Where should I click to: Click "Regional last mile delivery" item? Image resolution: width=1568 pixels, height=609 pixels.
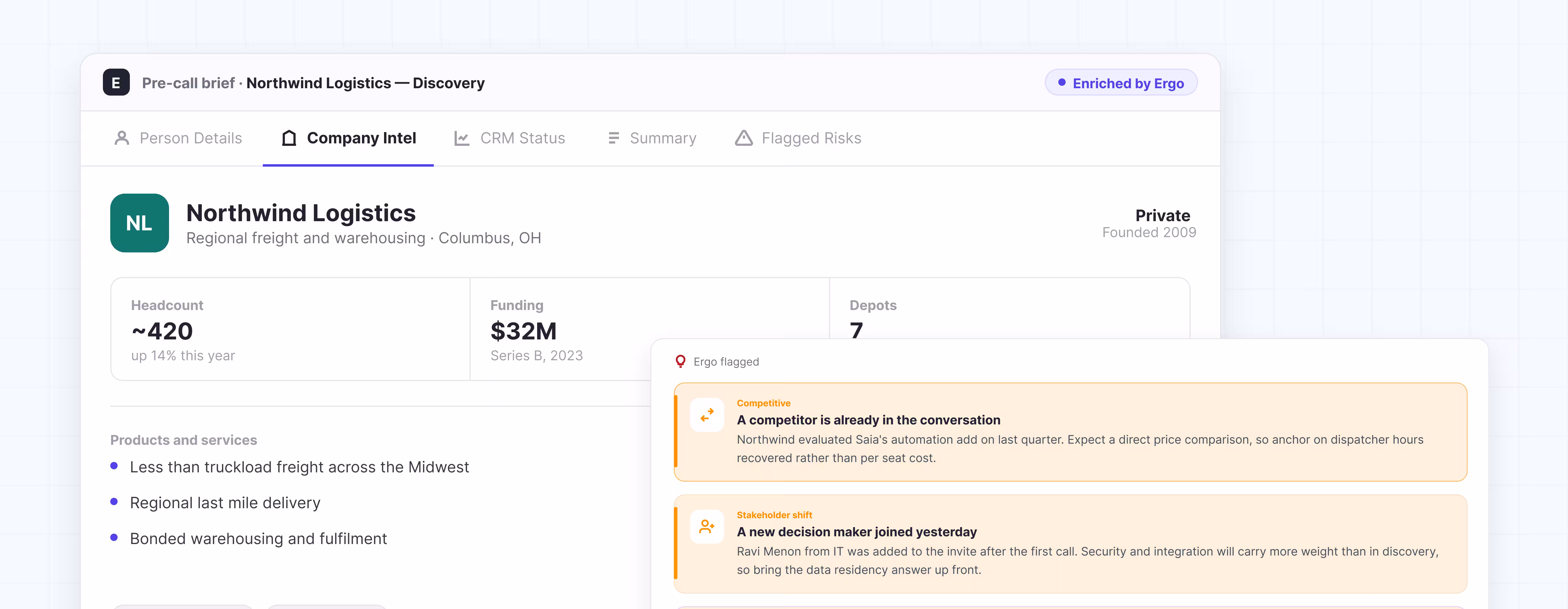224,503
